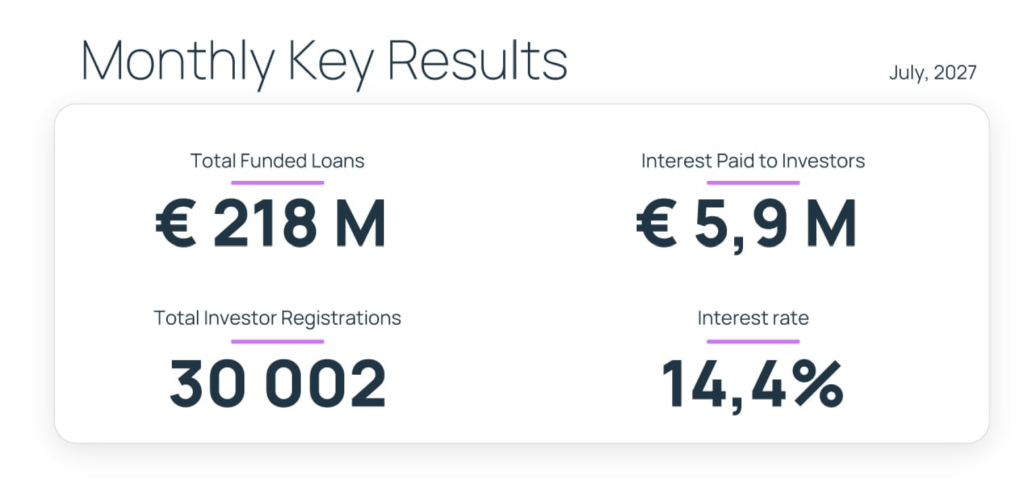Click the Interest Paid to Investors label
Viewport: 1024px width, 489px height.
[753, 161]
